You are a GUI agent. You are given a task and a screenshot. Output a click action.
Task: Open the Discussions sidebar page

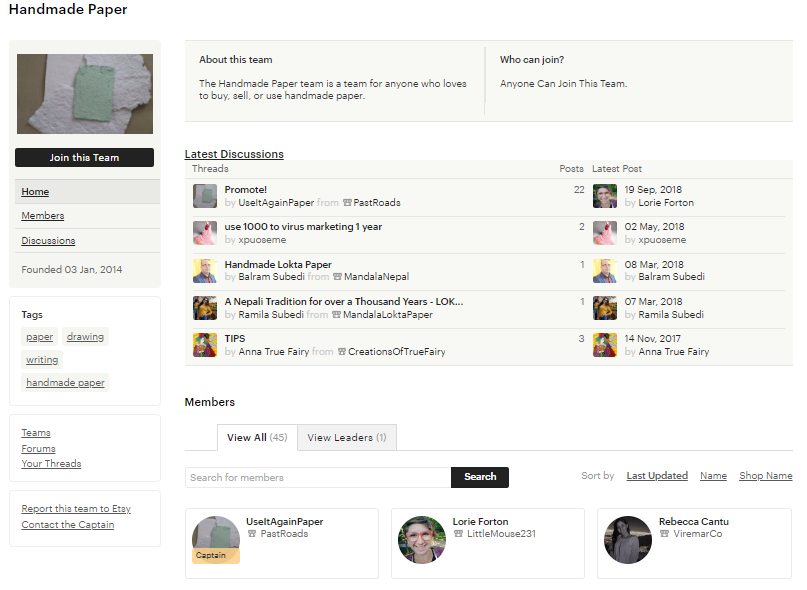pos(48,240)
